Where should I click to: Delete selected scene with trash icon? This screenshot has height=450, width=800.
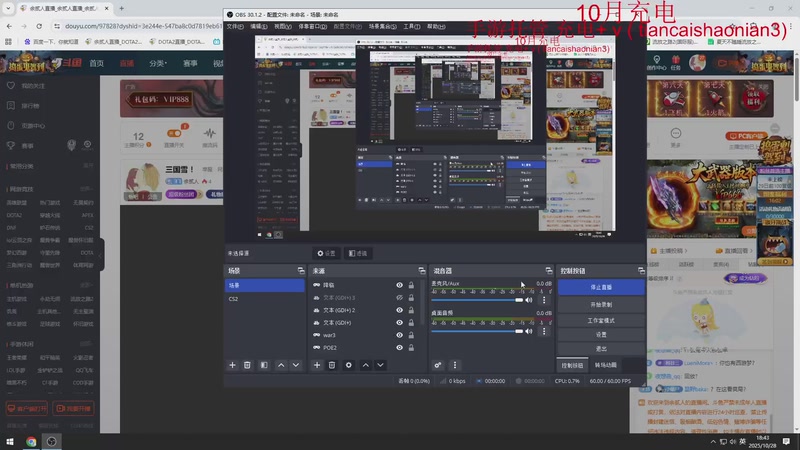pos(247,365)
